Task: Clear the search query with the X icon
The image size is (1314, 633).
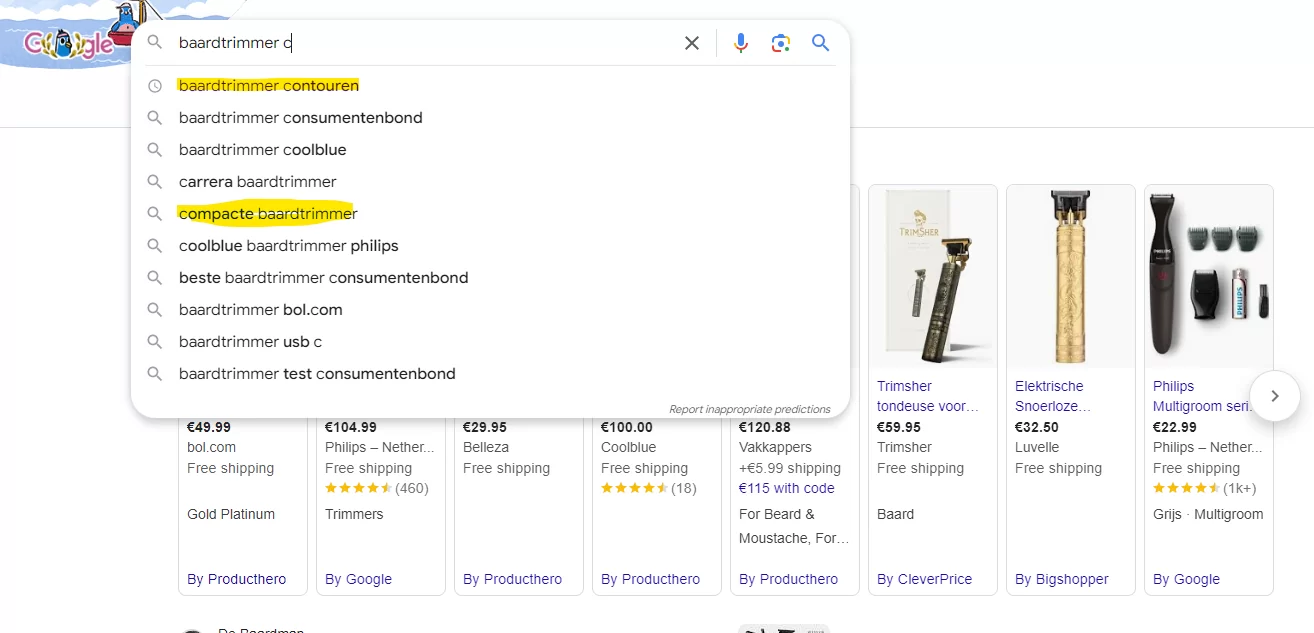Action: [691, 43]
